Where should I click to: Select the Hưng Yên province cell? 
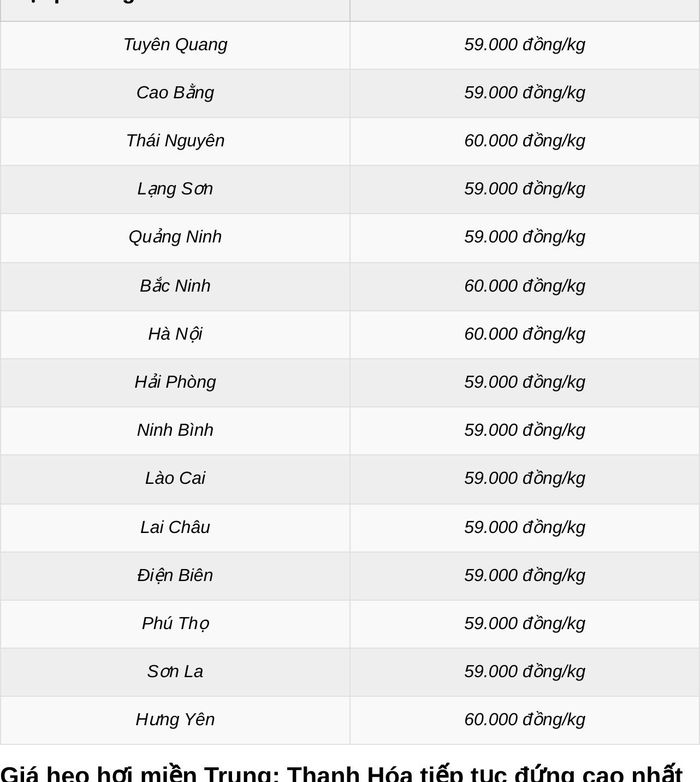(x=175, y=720)
